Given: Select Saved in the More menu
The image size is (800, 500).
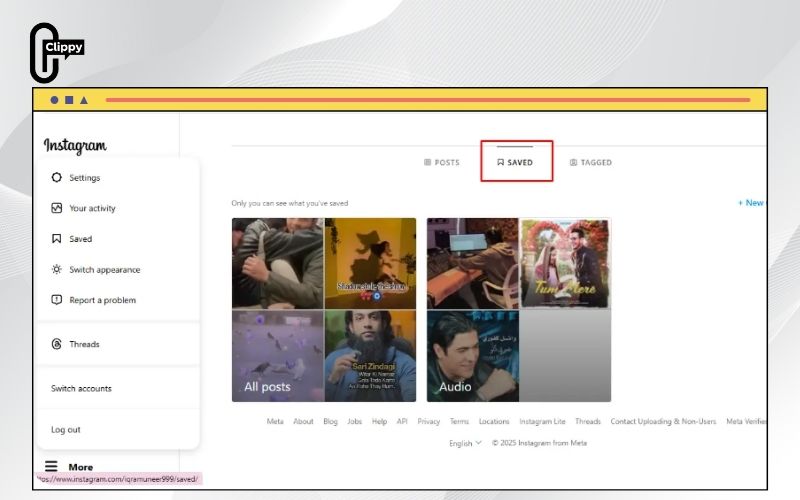Looking at the screenshot, I should [x=118, y=239].
